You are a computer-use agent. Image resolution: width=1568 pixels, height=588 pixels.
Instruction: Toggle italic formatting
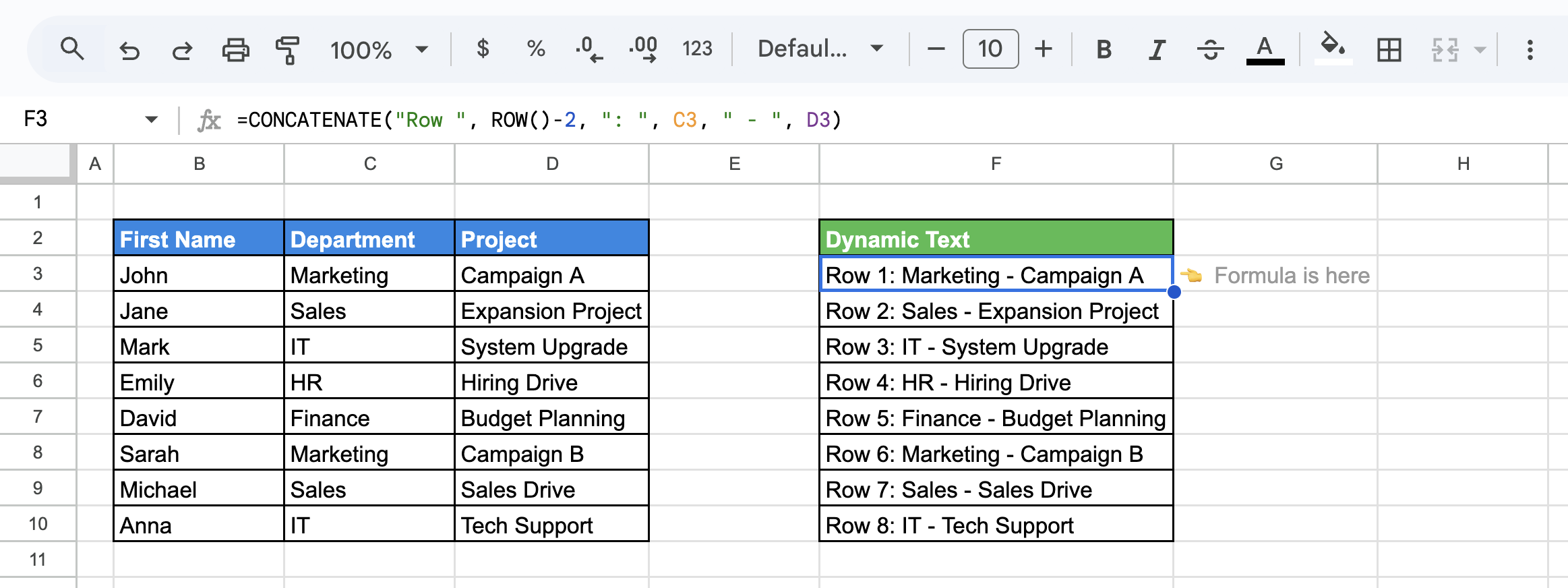pyautogui.click(x=1157, y=49)
